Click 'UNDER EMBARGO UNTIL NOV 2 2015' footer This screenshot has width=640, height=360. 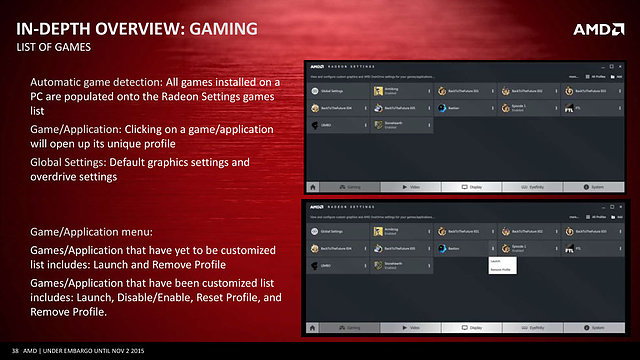93,351
